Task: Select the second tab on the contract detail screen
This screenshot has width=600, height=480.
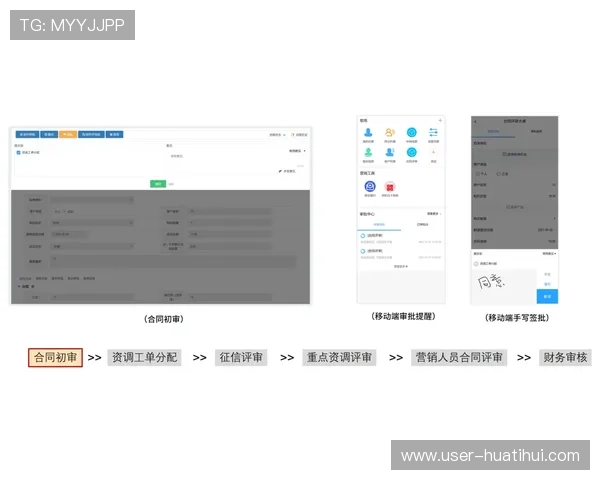Action: pyautogui.click(x=536, y=131)
